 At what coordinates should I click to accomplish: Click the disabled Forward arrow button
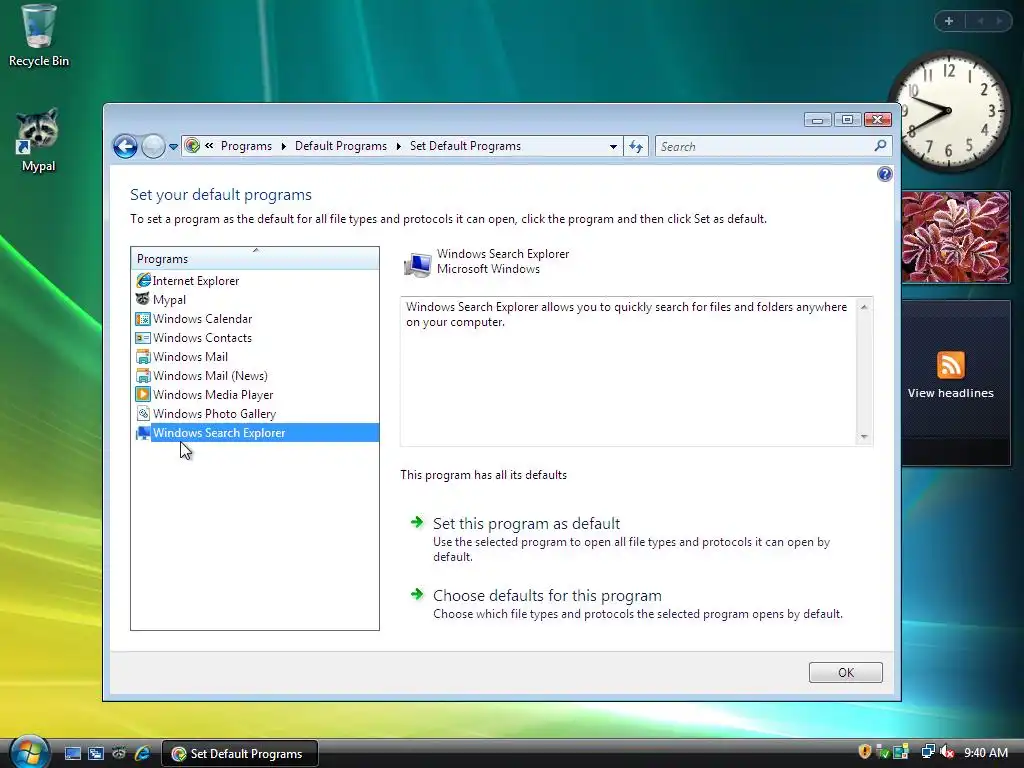tap(153, 146)
